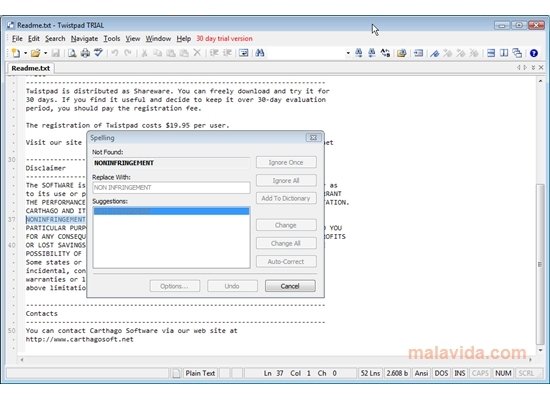Open the search box dropdown arrow in toolbar
Image resolution: width=550 pixels, height=400 pixels.
coord(348,53)
